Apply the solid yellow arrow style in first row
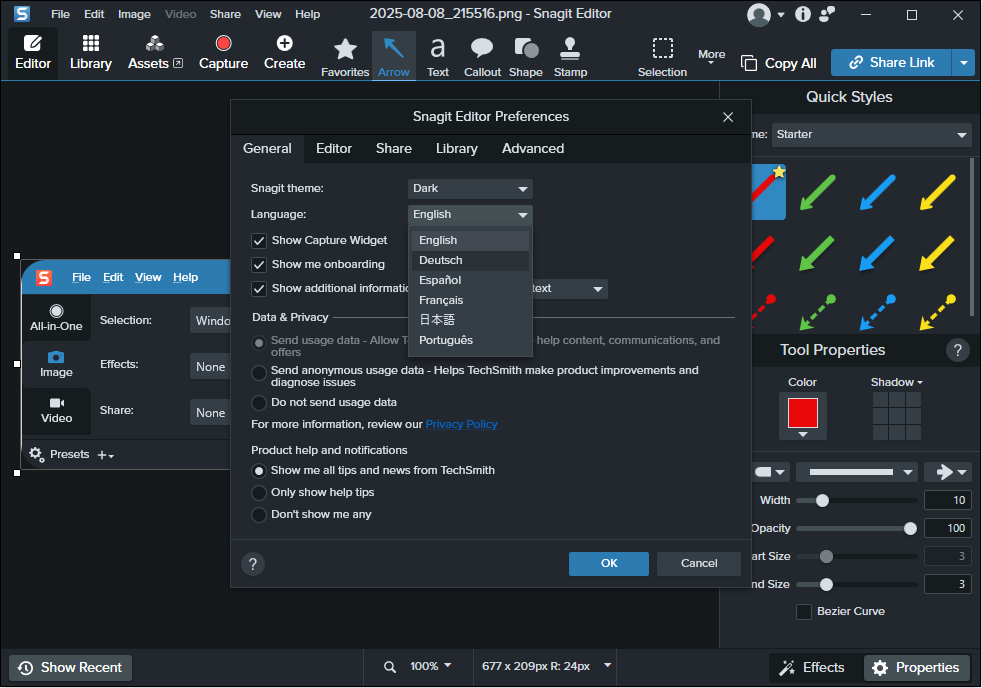The image size is (982, 688). [x=938, y=192]
